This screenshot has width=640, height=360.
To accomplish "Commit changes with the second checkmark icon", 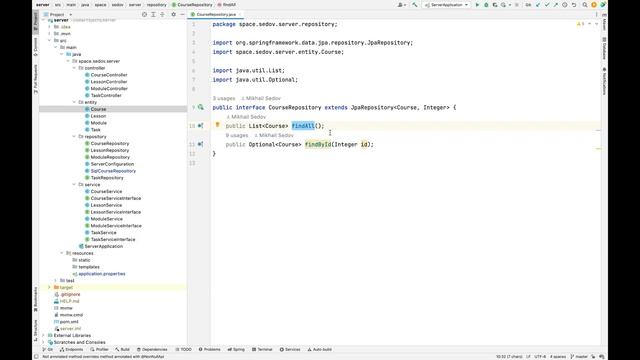I will [547, 5].
